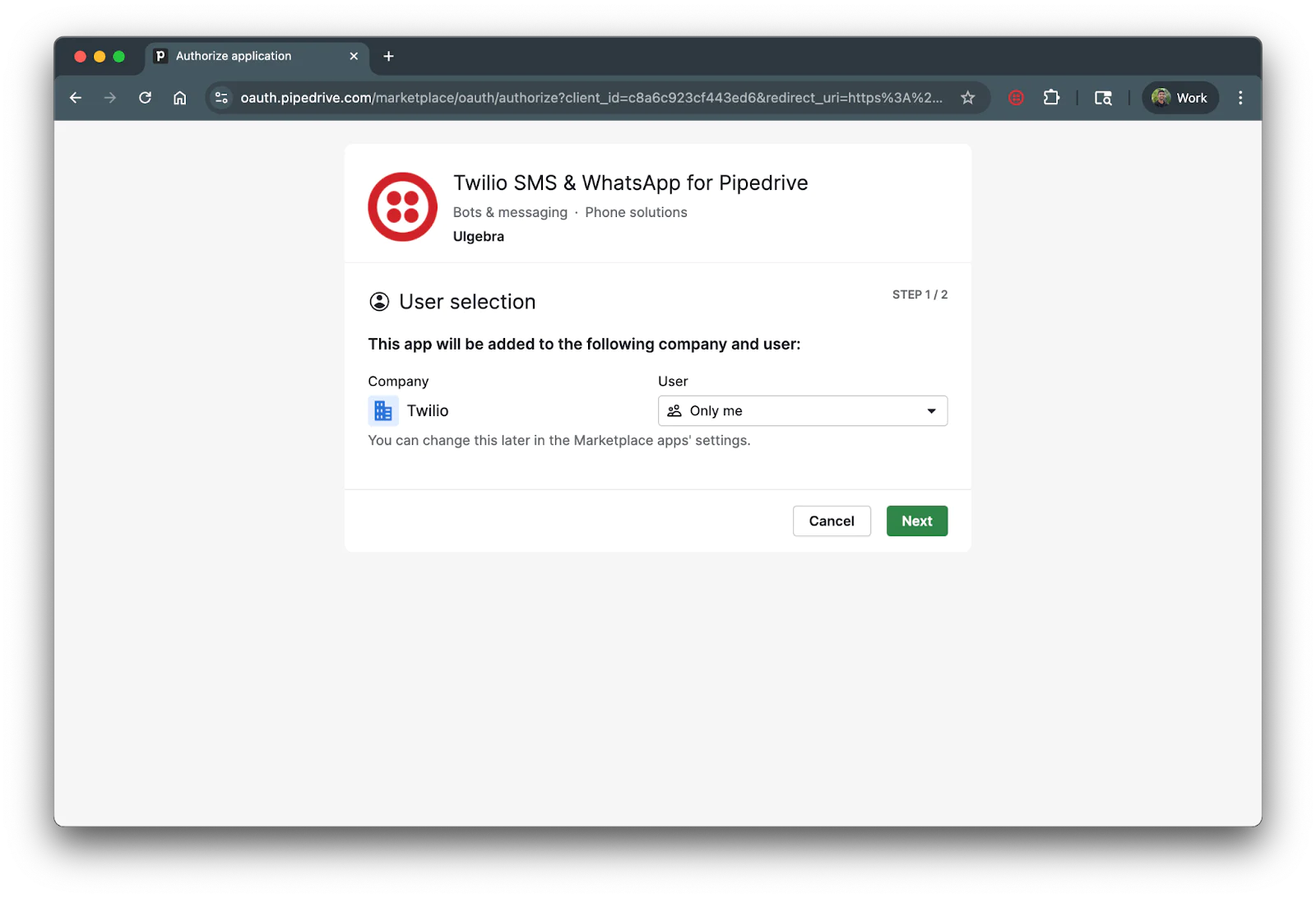Click the page Reload icon
The width and height of the screenshot is (1316, 898).
(x=145, y=97)
